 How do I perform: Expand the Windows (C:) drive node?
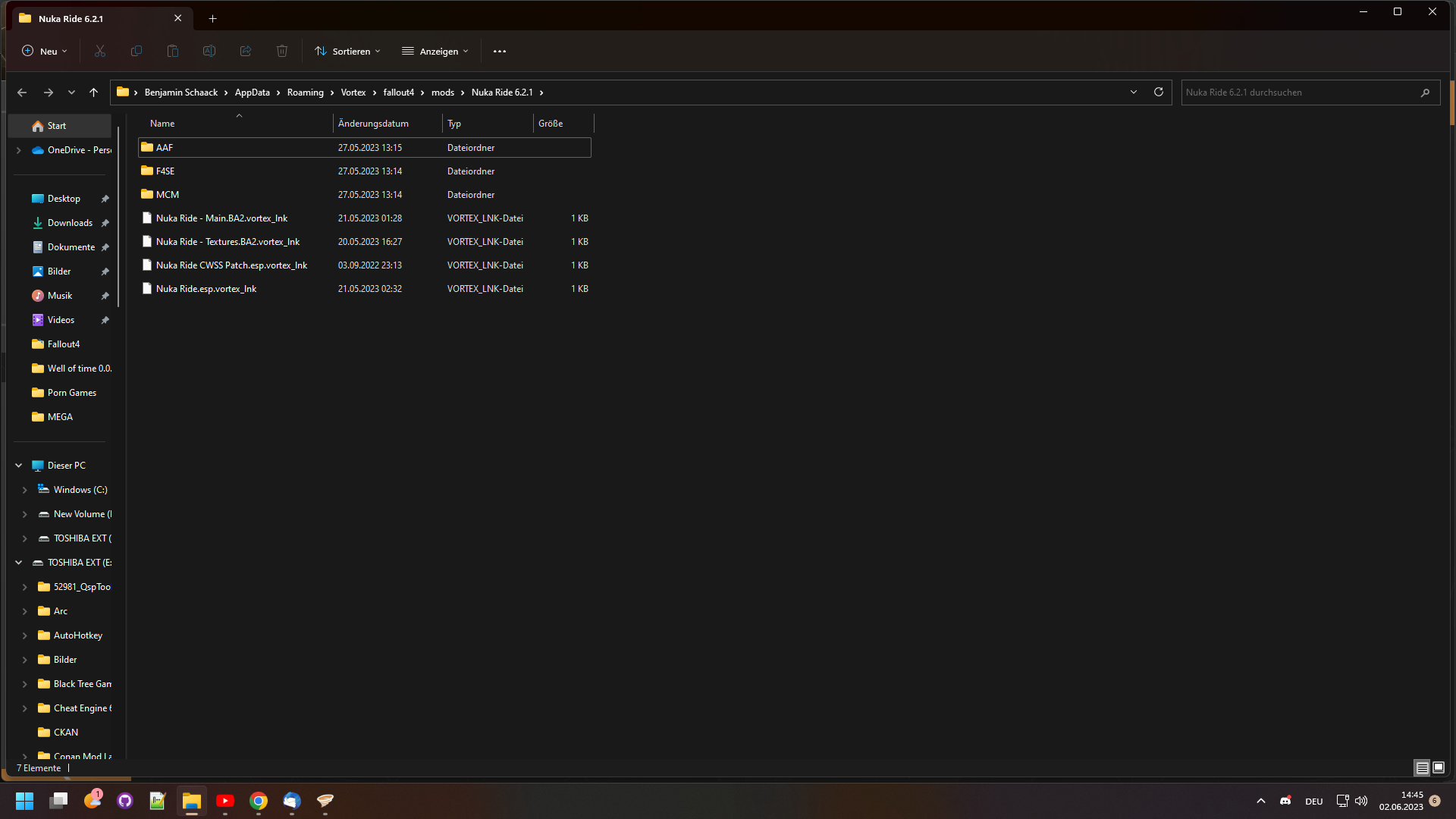coord(25,490)
